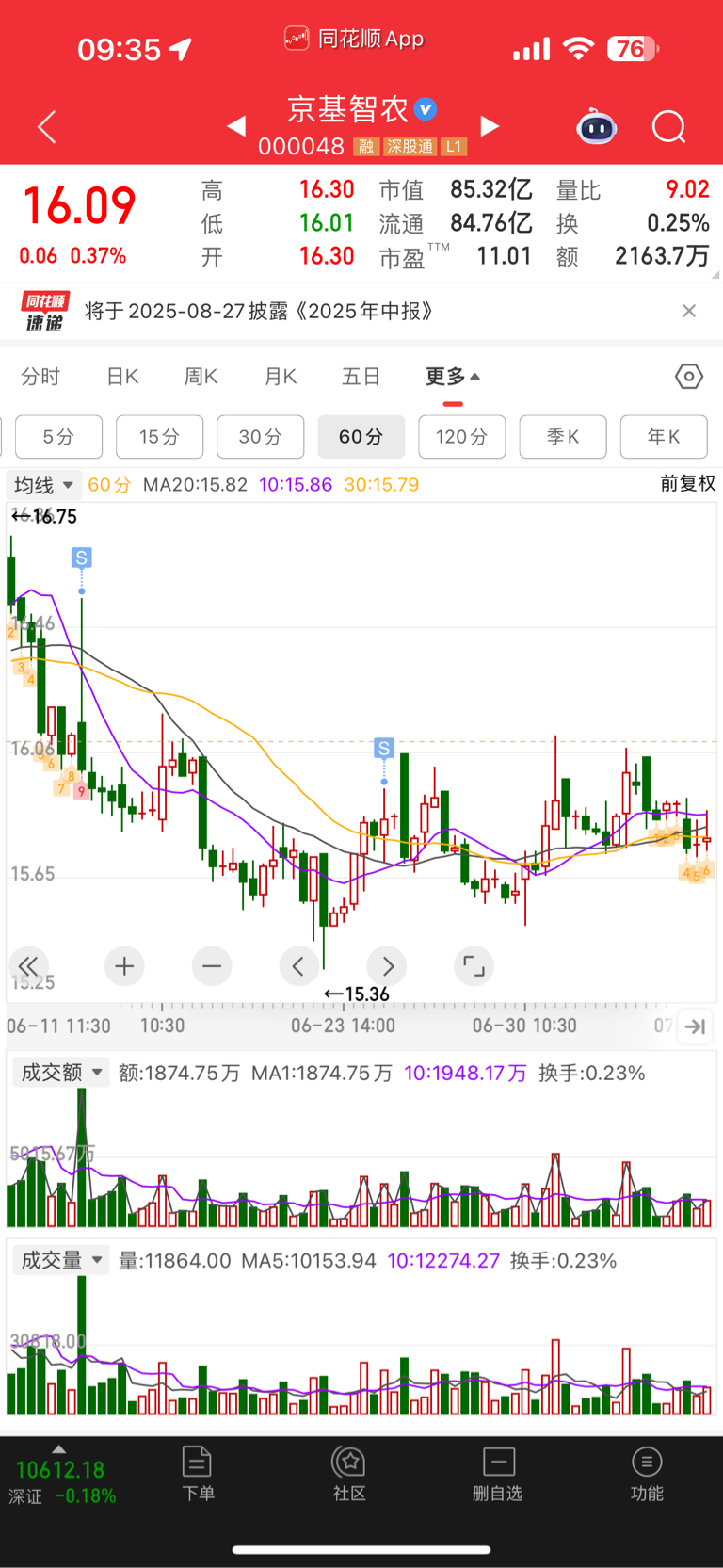Zoom out the K-line chart
The width and height of the screenshot is (723, 1568).
[212, 965]
